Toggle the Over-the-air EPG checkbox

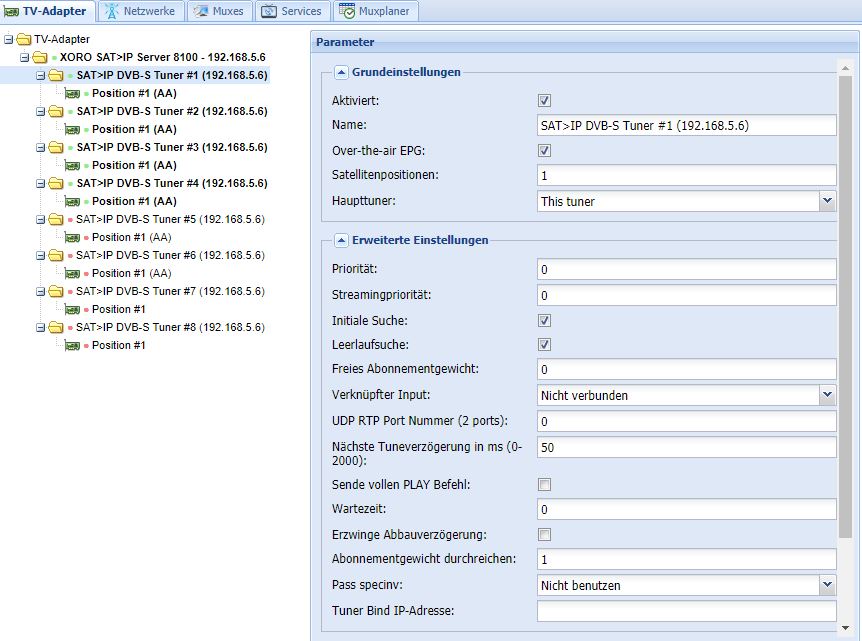(x=544, y=151)
